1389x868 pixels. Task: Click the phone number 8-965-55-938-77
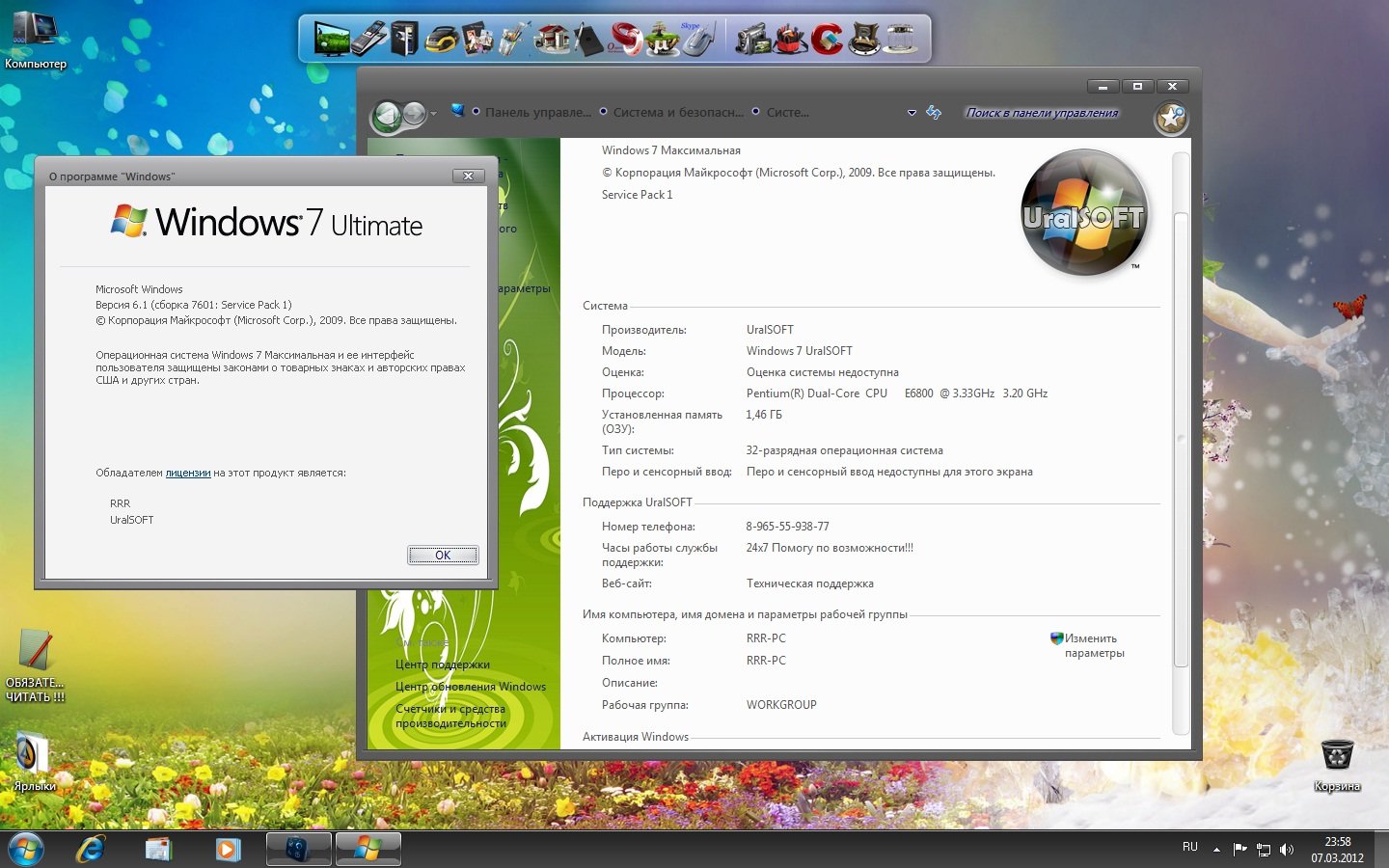click(x=787, y=527)
